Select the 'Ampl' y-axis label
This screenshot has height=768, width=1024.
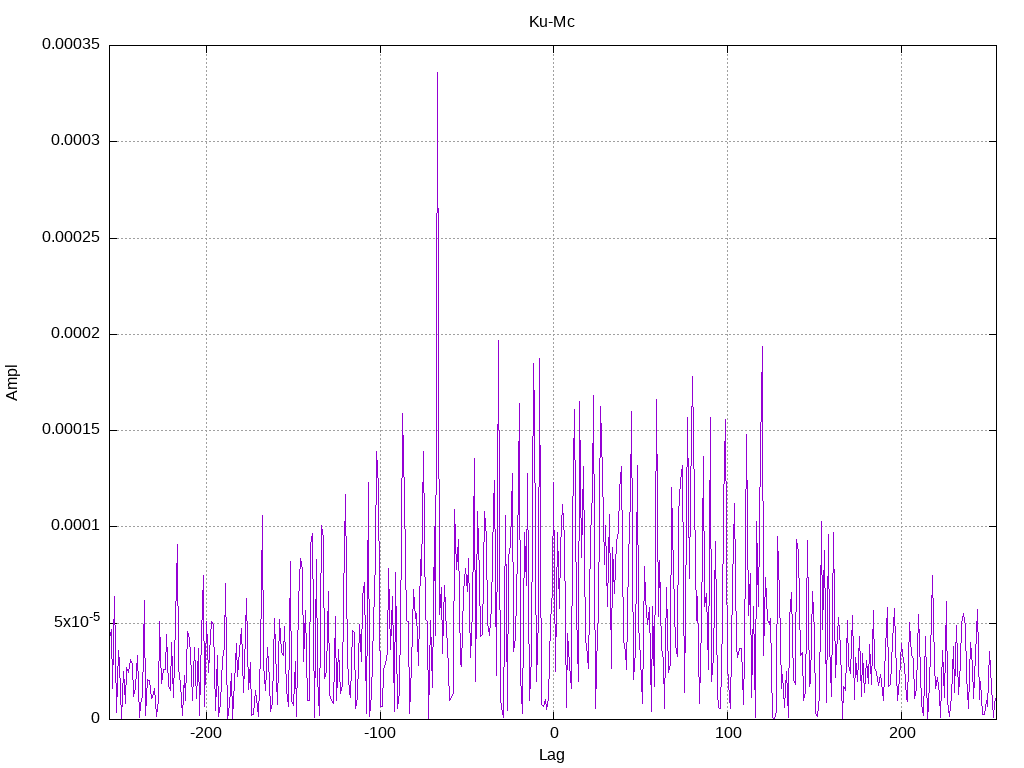point(12,383)
